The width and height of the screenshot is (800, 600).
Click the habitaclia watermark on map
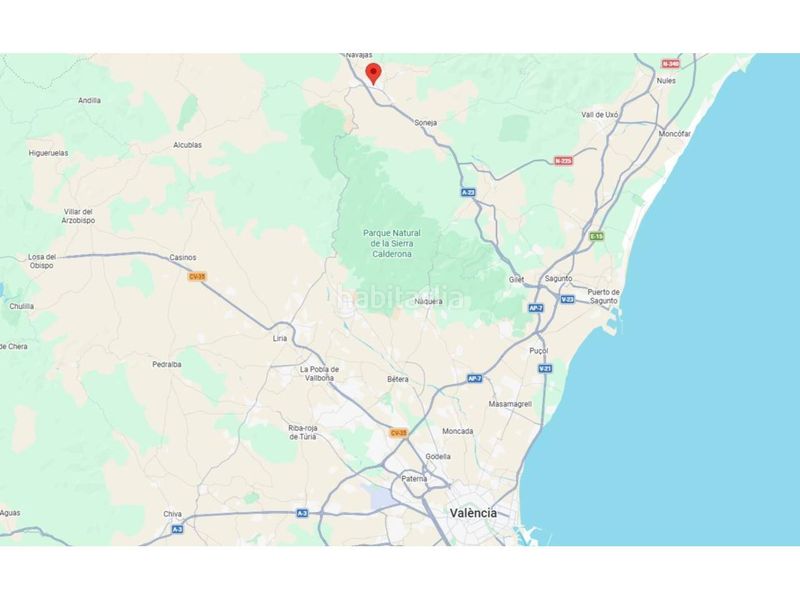(x=399, y=298)
